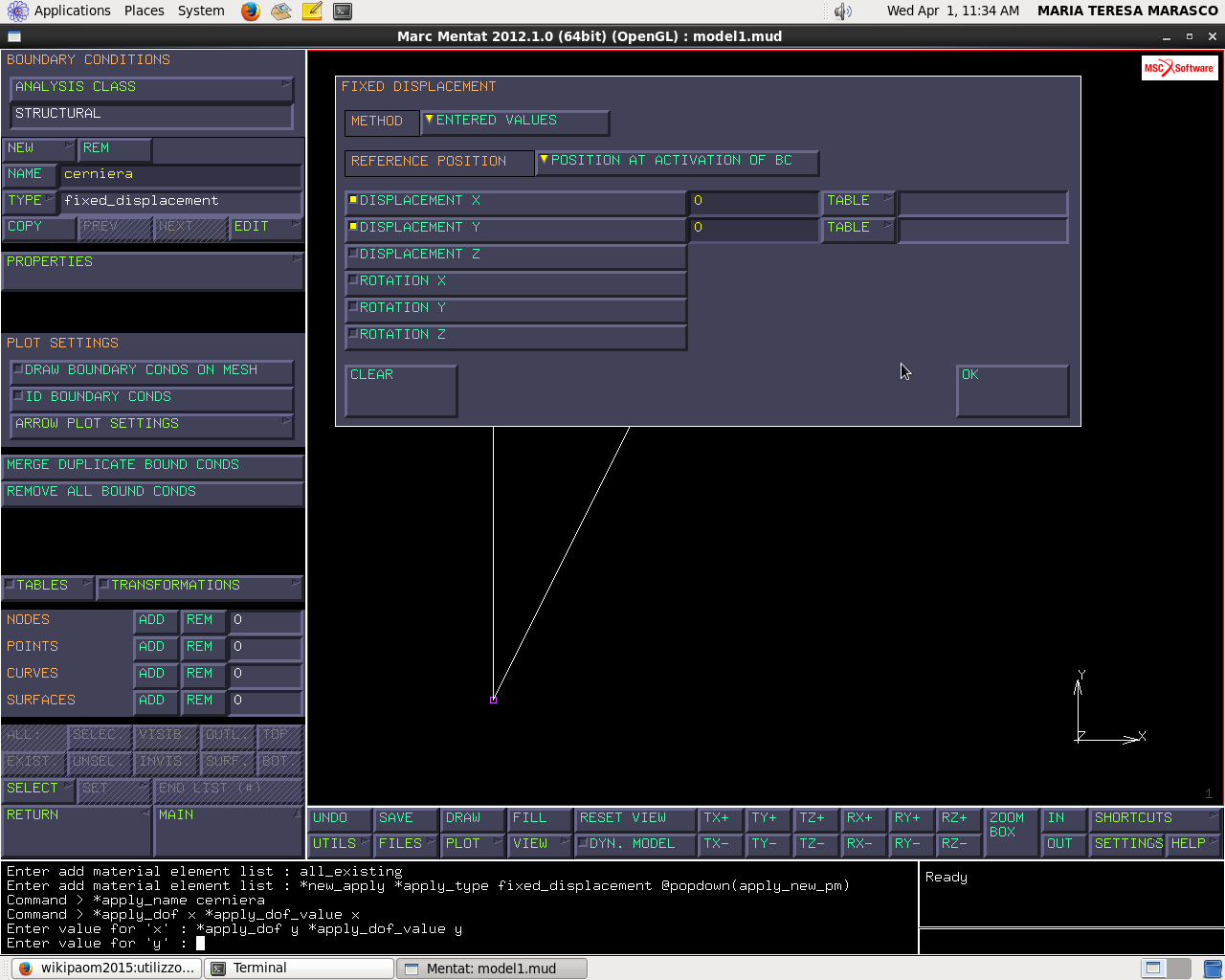Image resolution: width=1225 pixels, height=980 pixels.
Task: Click OK in Fixed Displacement dialog
Action: click(1013, 390)
